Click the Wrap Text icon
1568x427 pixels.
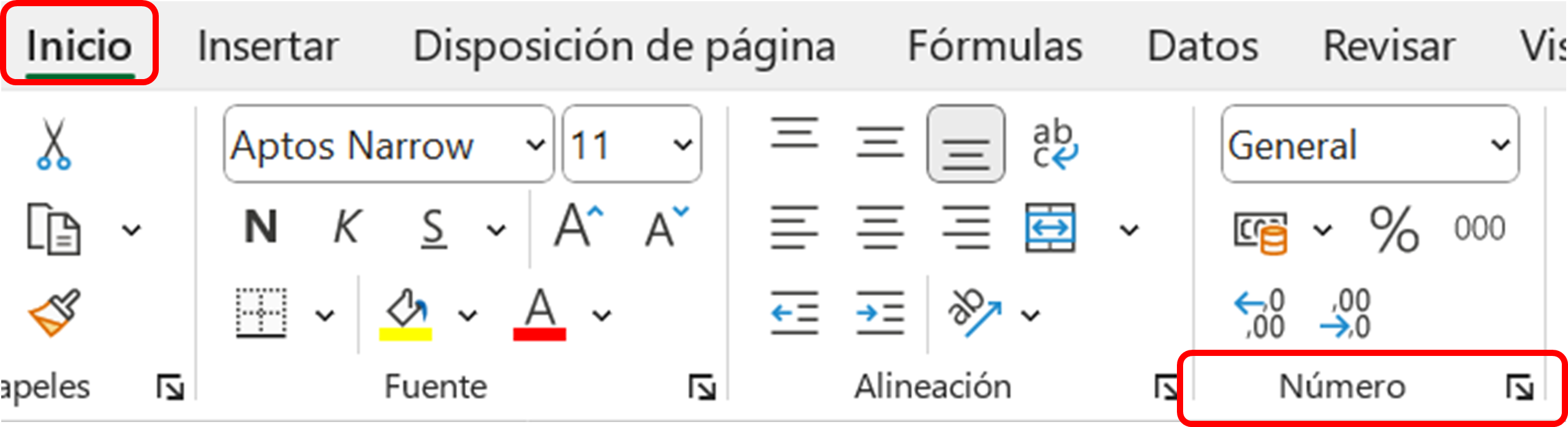(1054, 145)
